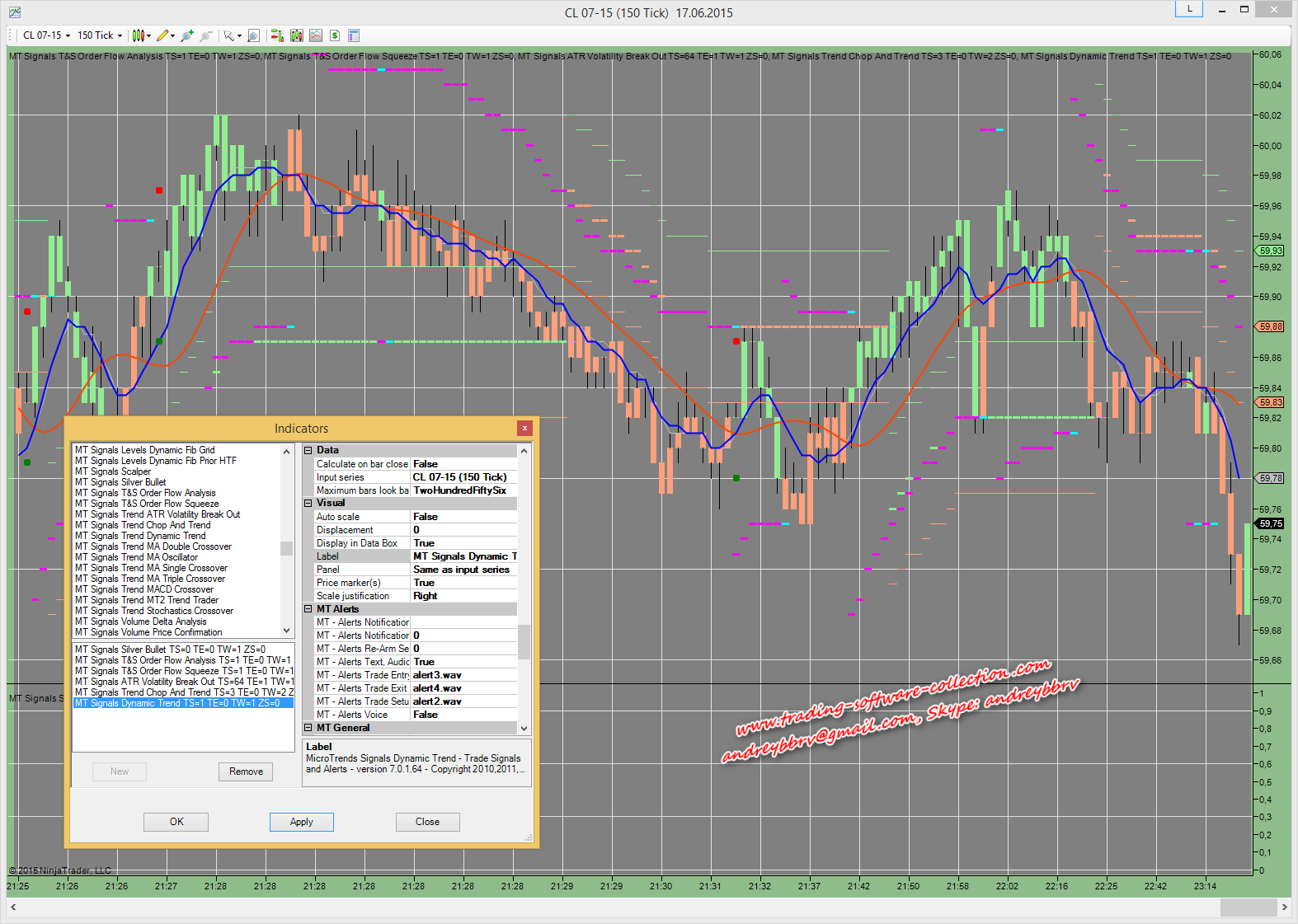Select applied MT Signals Silver Bullet entry
The image size is (1298, 924).
click(x=170, y=650)
